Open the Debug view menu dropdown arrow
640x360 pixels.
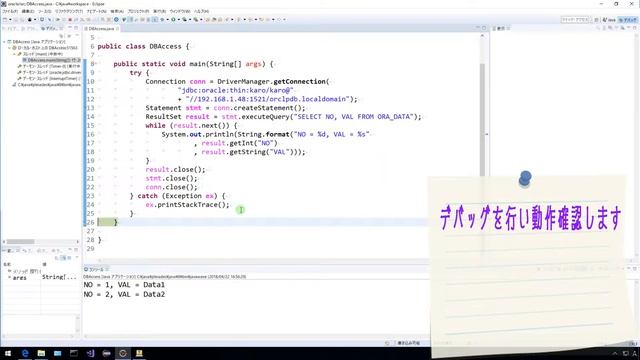click(x=76, y=36)
